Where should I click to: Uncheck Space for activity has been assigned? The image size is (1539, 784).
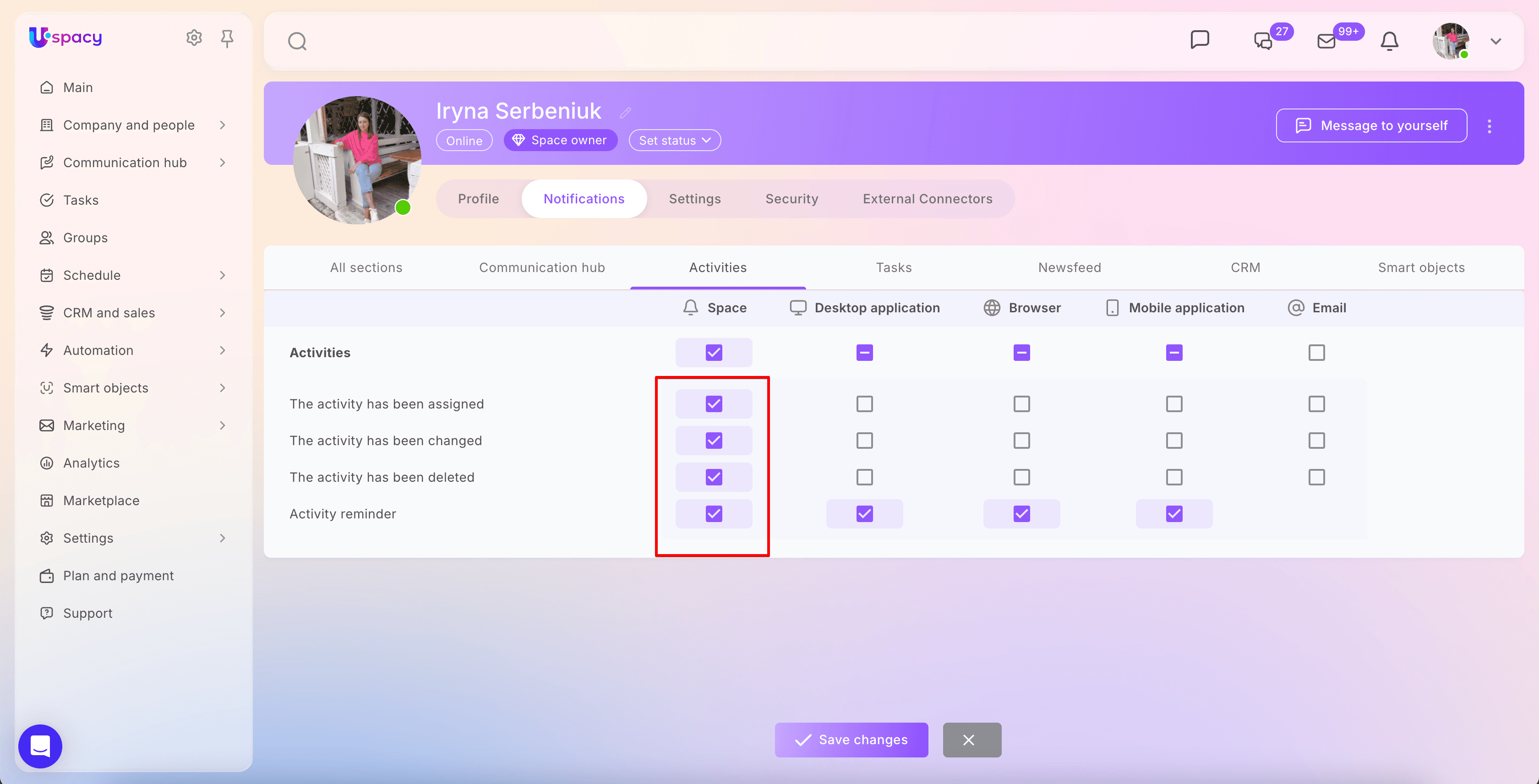714,403
